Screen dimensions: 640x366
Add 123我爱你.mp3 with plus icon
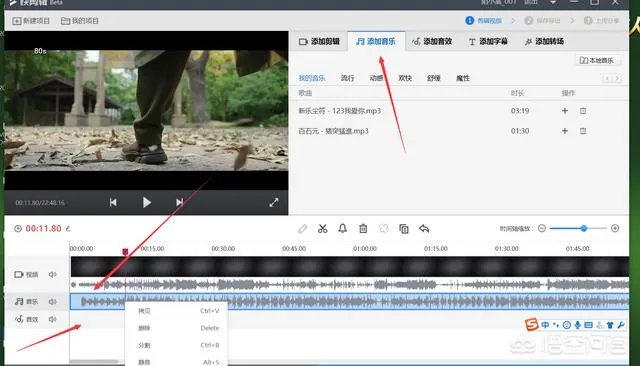(565, 111)
